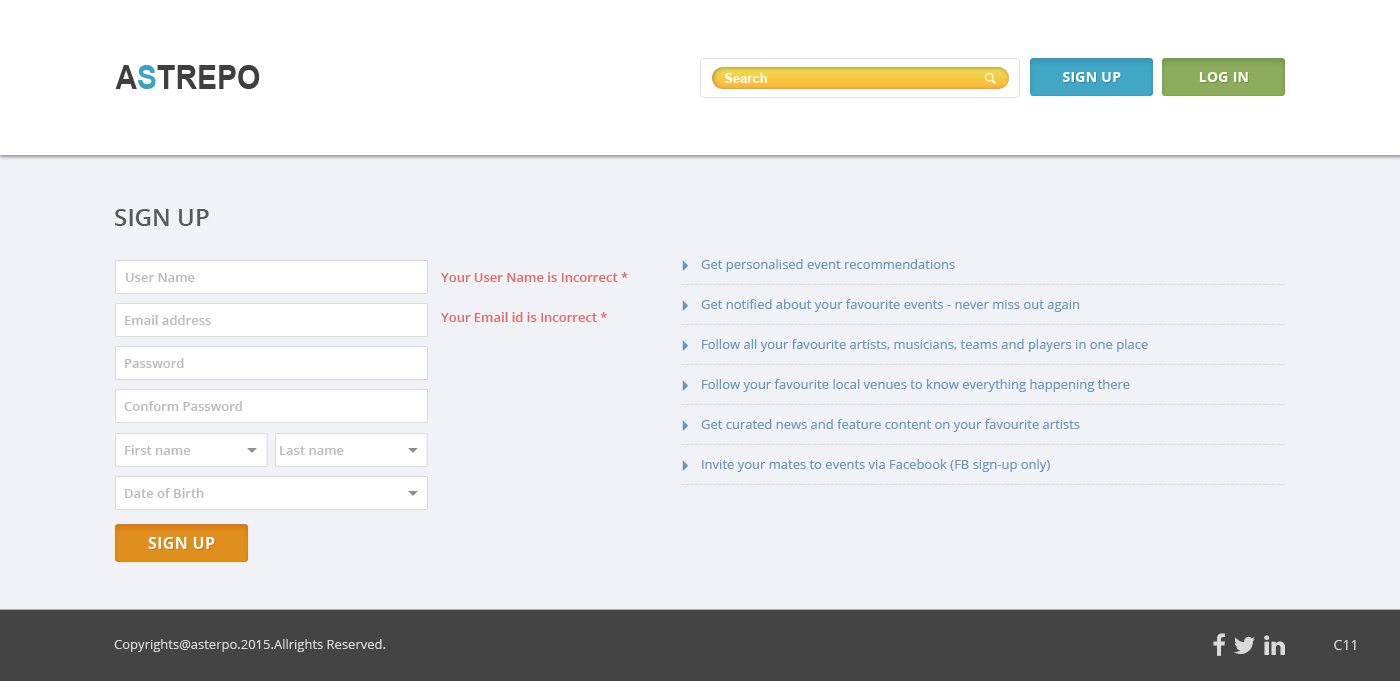
Task: Click the SIGN UP page heading
Action: point(162,218)
